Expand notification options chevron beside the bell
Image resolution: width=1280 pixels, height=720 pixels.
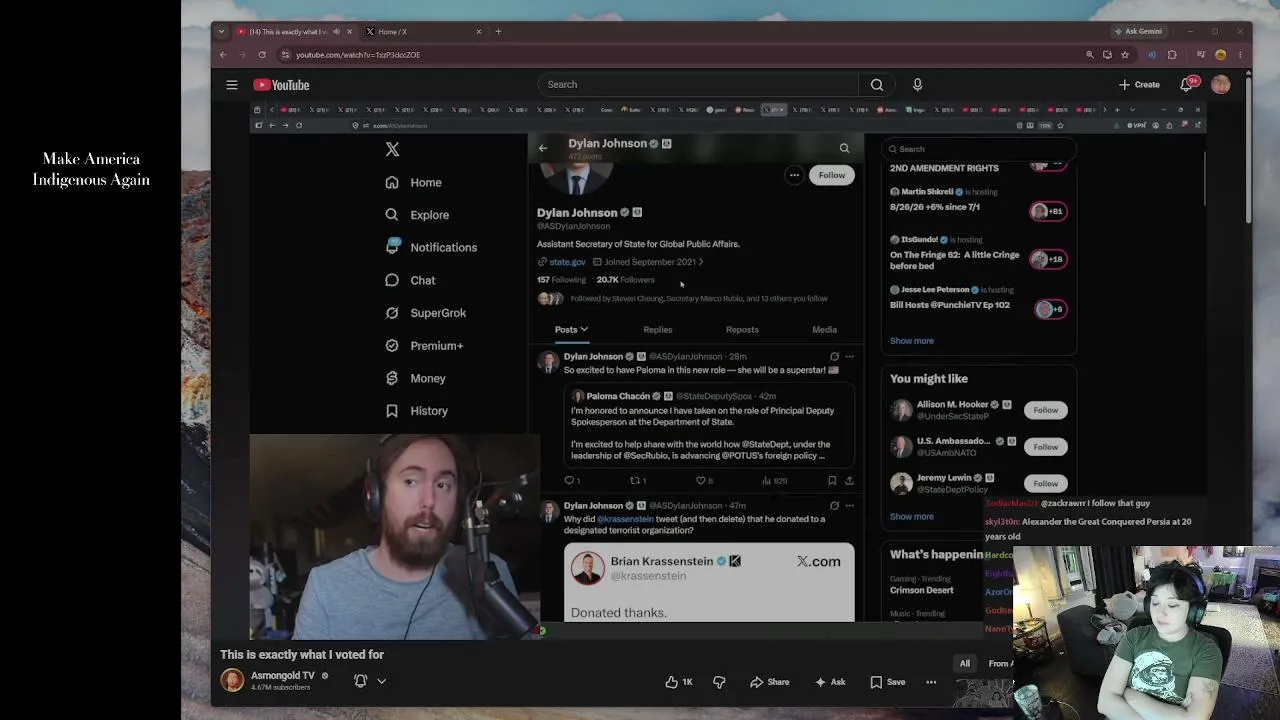pos(381,681)
